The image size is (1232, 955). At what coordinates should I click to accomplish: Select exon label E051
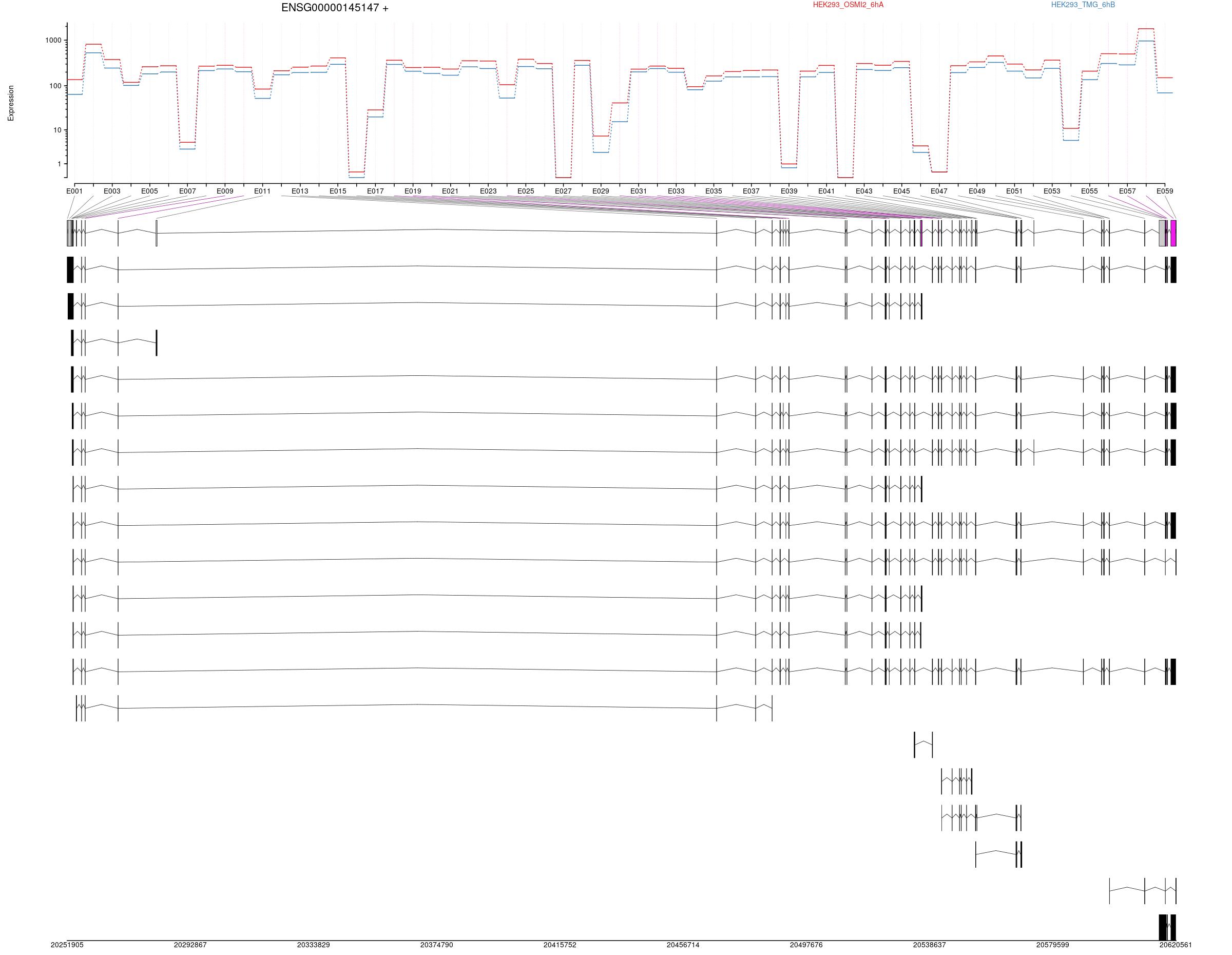coord(1014,191)
